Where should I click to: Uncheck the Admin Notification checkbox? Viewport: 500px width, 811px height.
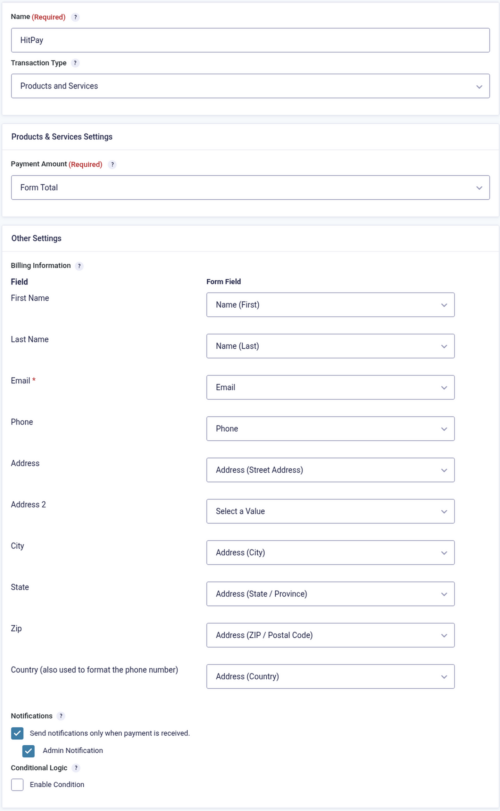click(x=28, y=750)
